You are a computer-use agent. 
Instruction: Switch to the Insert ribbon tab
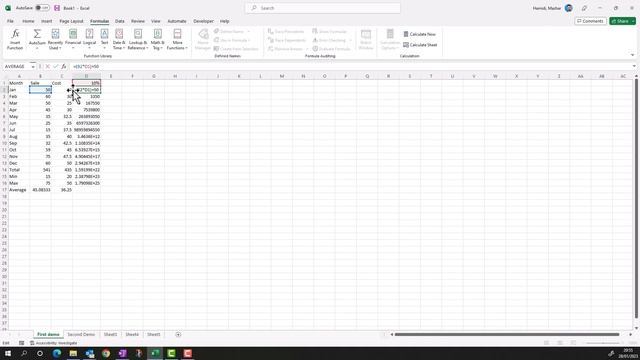(47, 21)
